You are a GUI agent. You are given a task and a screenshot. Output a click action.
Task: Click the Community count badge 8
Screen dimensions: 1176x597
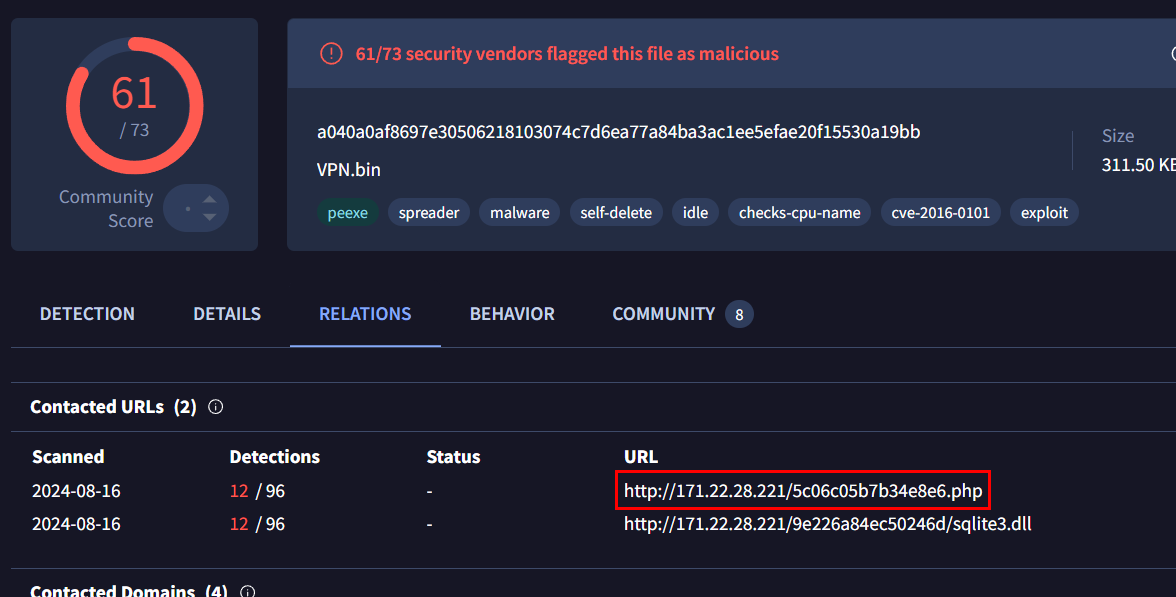coord(739,315)
